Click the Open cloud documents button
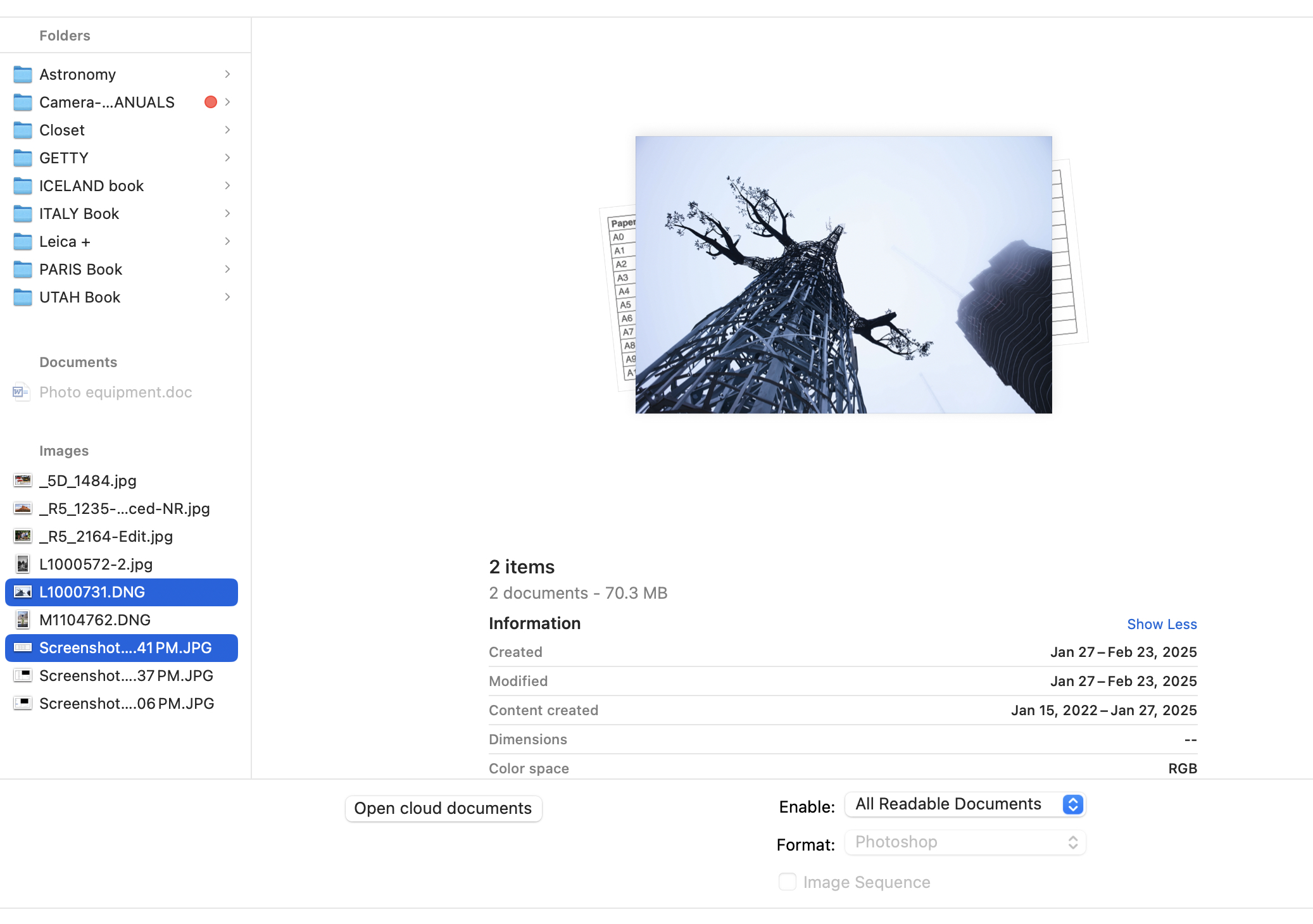 tap(443, 809)
